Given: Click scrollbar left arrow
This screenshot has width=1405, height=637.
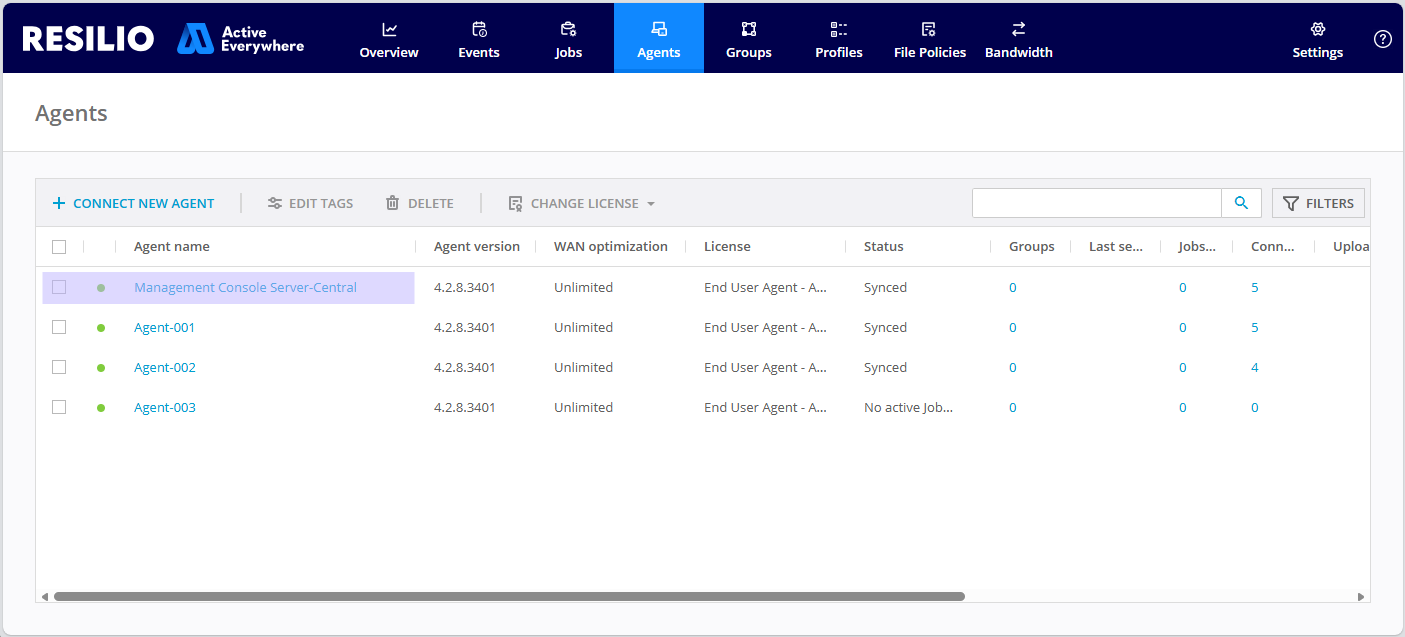Looking at the screenshot, I should point(44,597).
